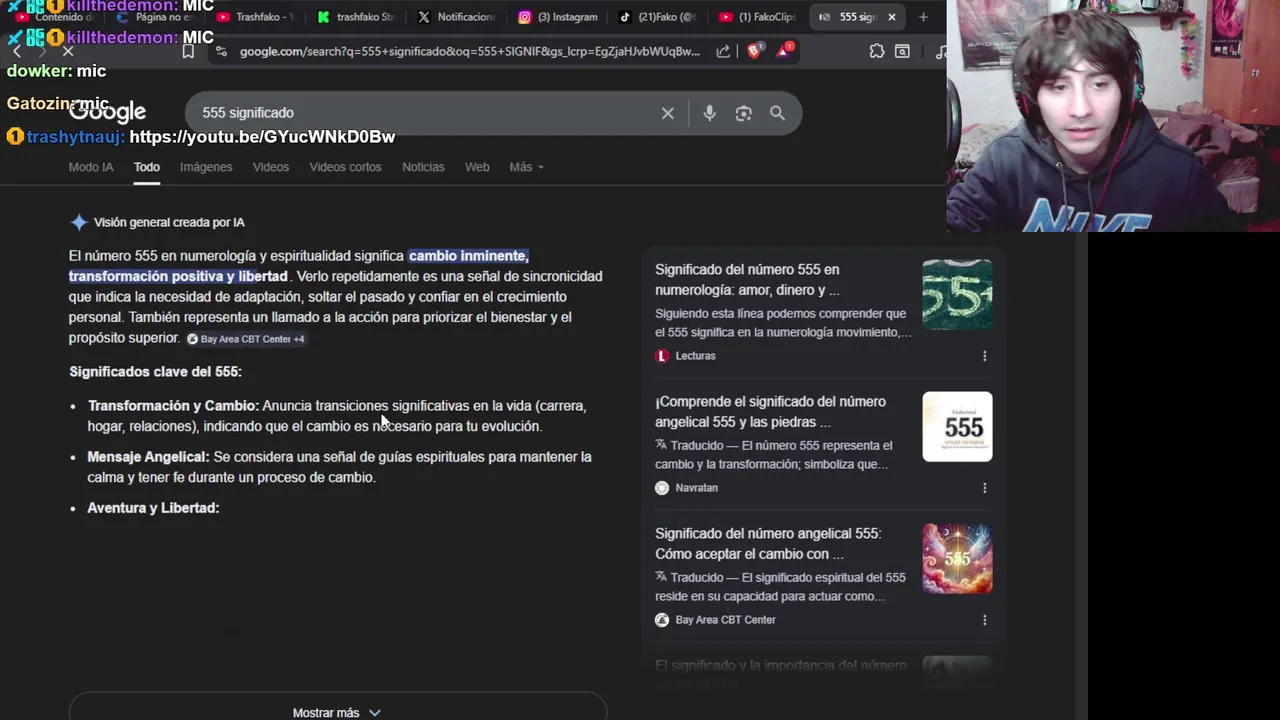Open options for the Navratan result

click(x=984, y=488)
